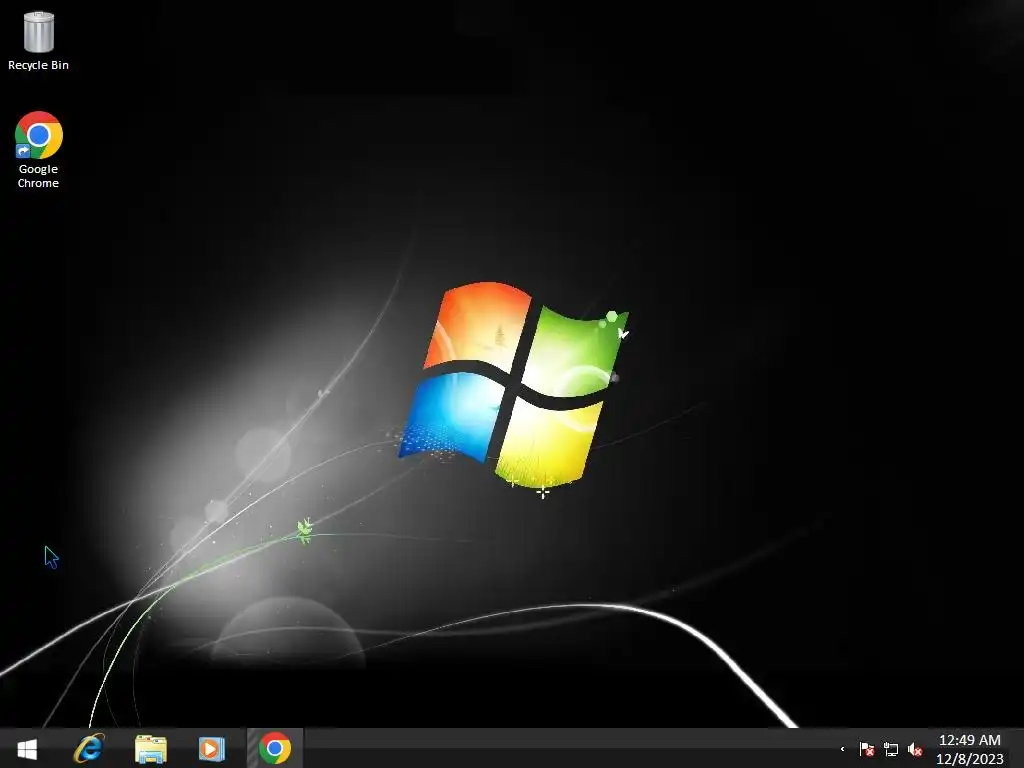Switch to Chrome in the taskbar

[275, 748]
